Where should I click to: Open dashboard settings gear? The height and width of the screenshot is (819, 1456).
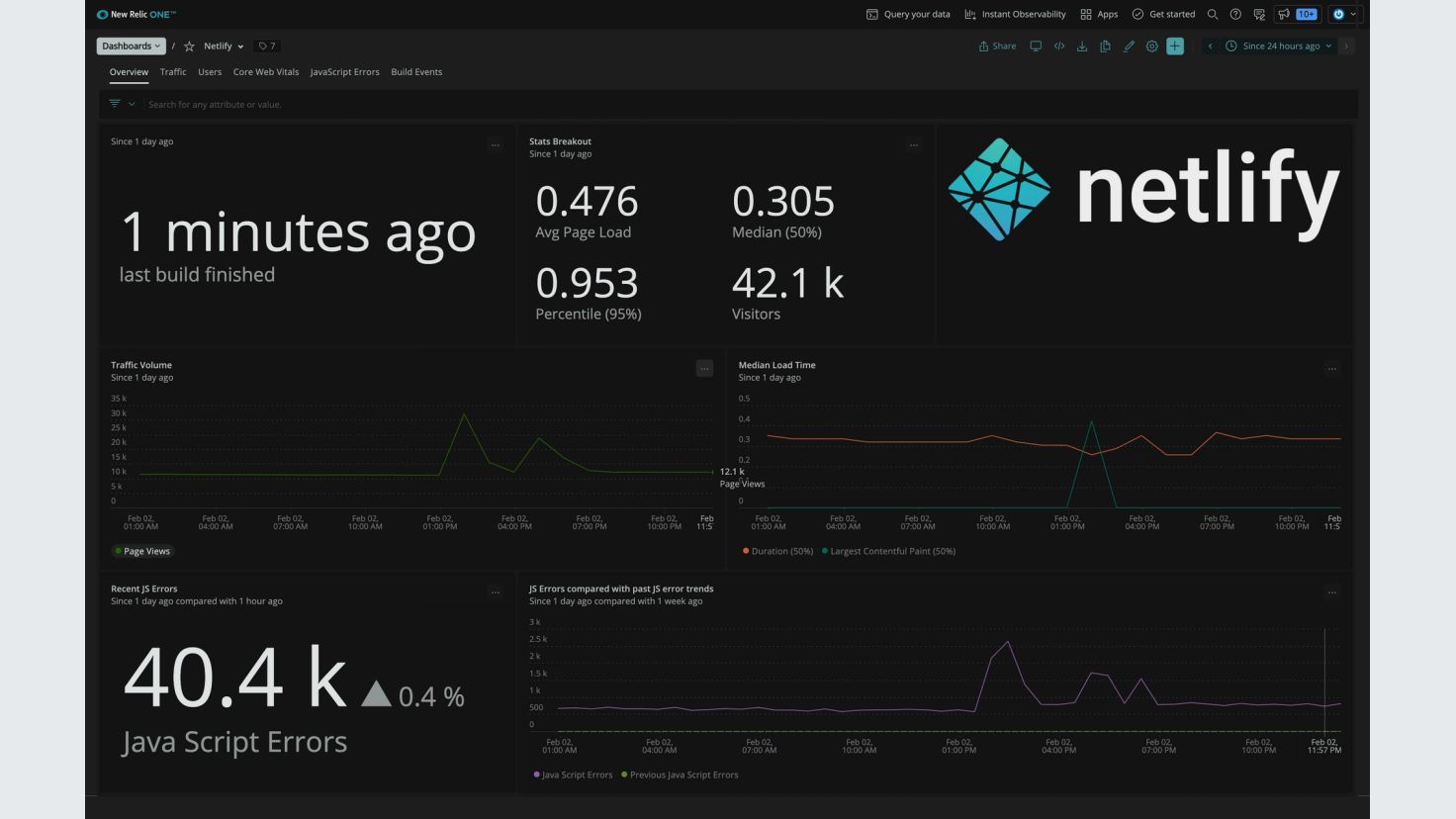tap(1151, 45)
